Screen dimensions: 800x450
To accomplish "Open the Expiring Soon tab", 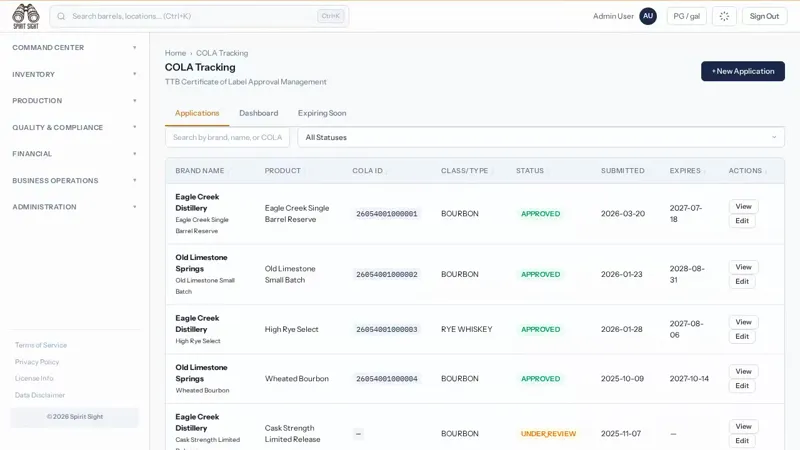I will (x=322, y=113).
